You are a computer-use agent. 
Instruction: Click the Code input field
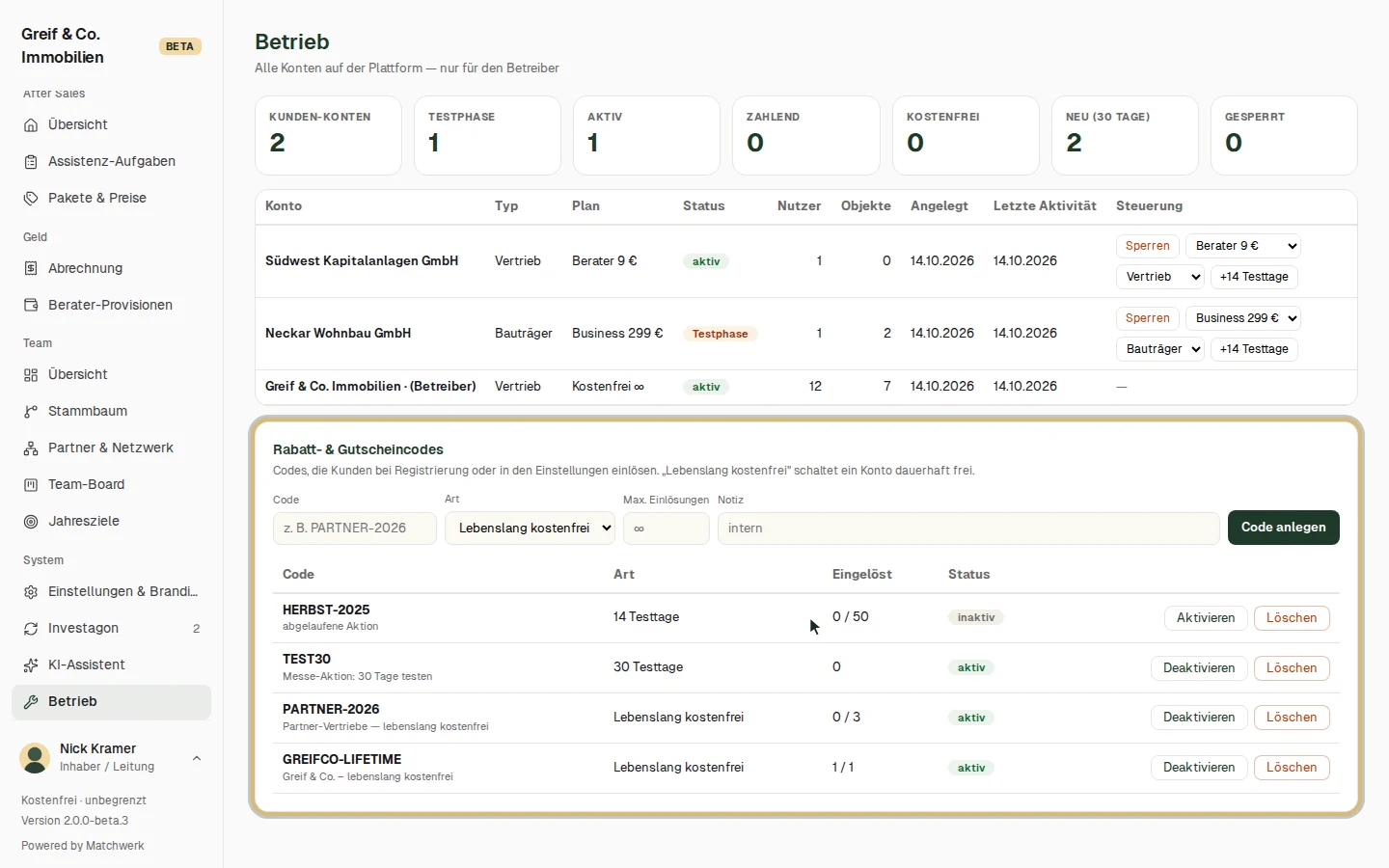coord(355,529)
